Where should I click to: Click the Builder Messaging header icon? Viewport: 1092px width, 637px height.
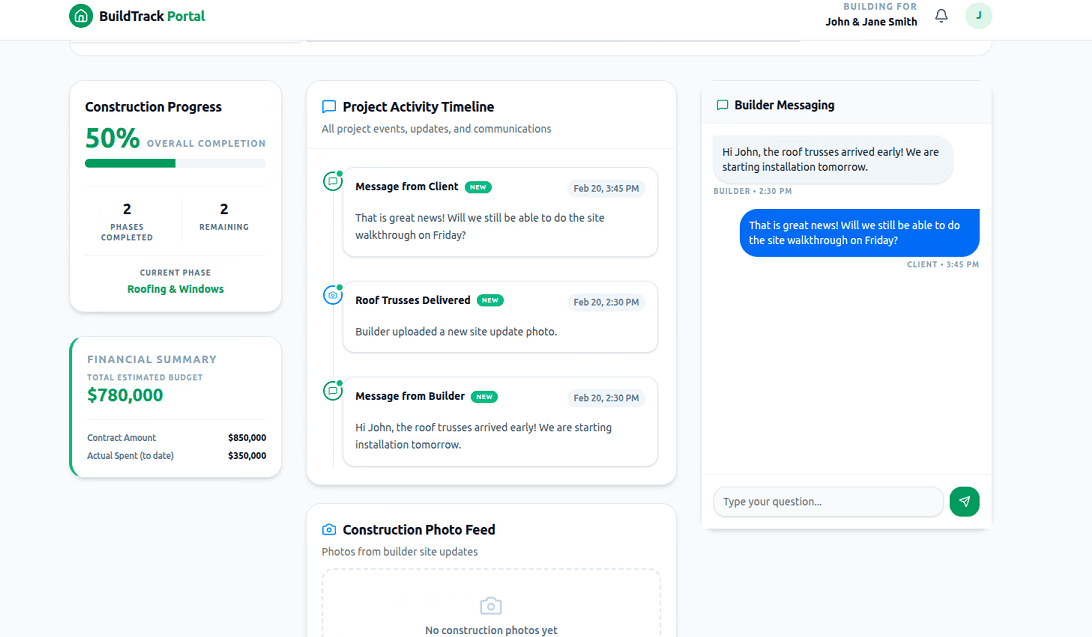tap(722, 105)
